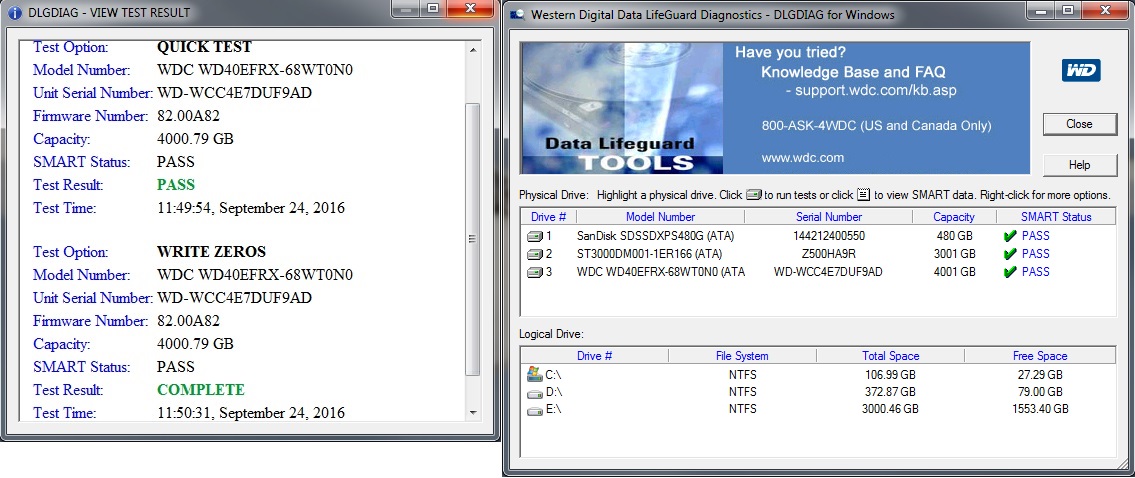
Task: Click the green check for SanDisk drive
Action: click(x=1010, y=236)
